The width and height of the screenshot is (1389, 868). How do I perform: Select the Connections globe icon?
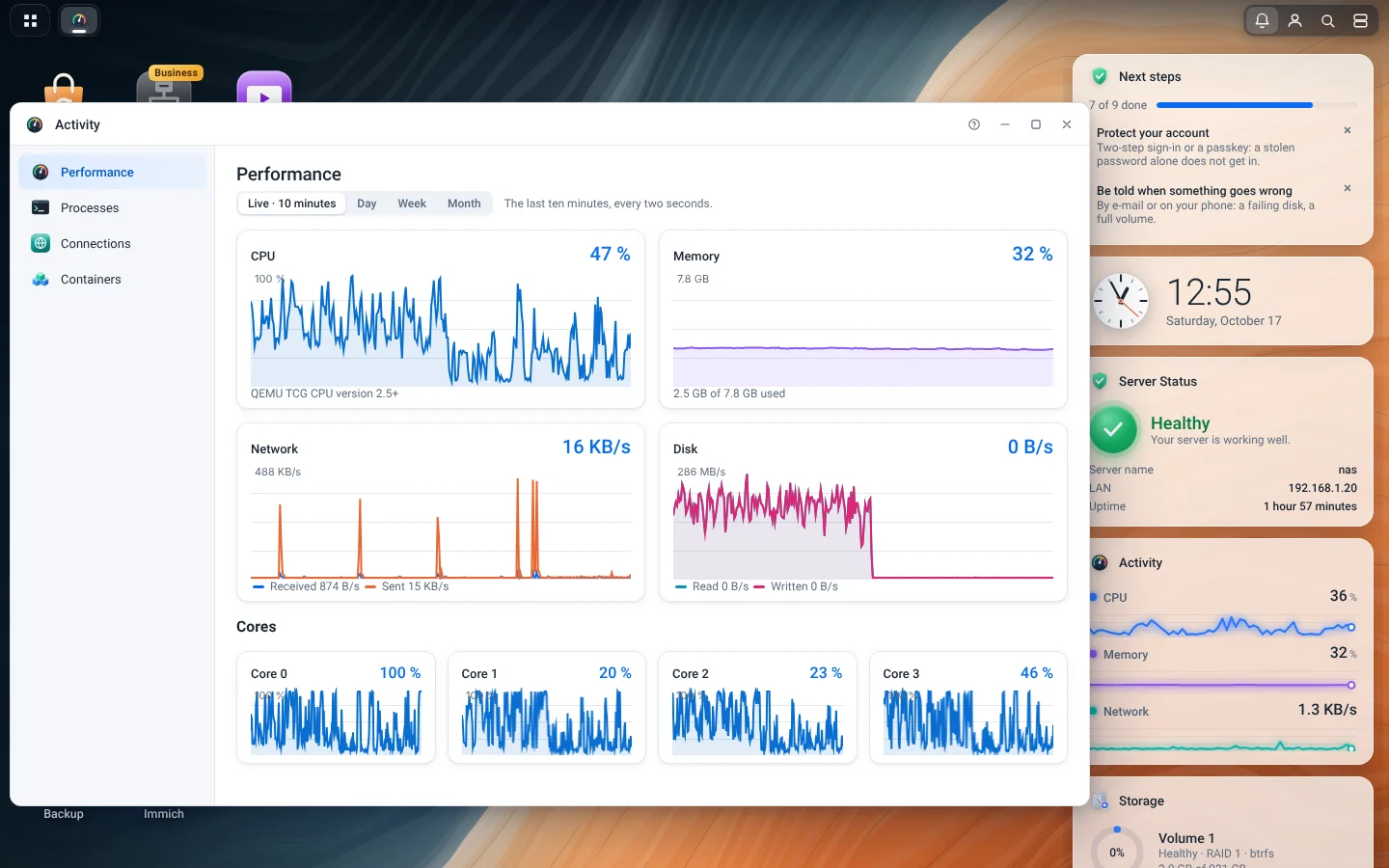41,244
